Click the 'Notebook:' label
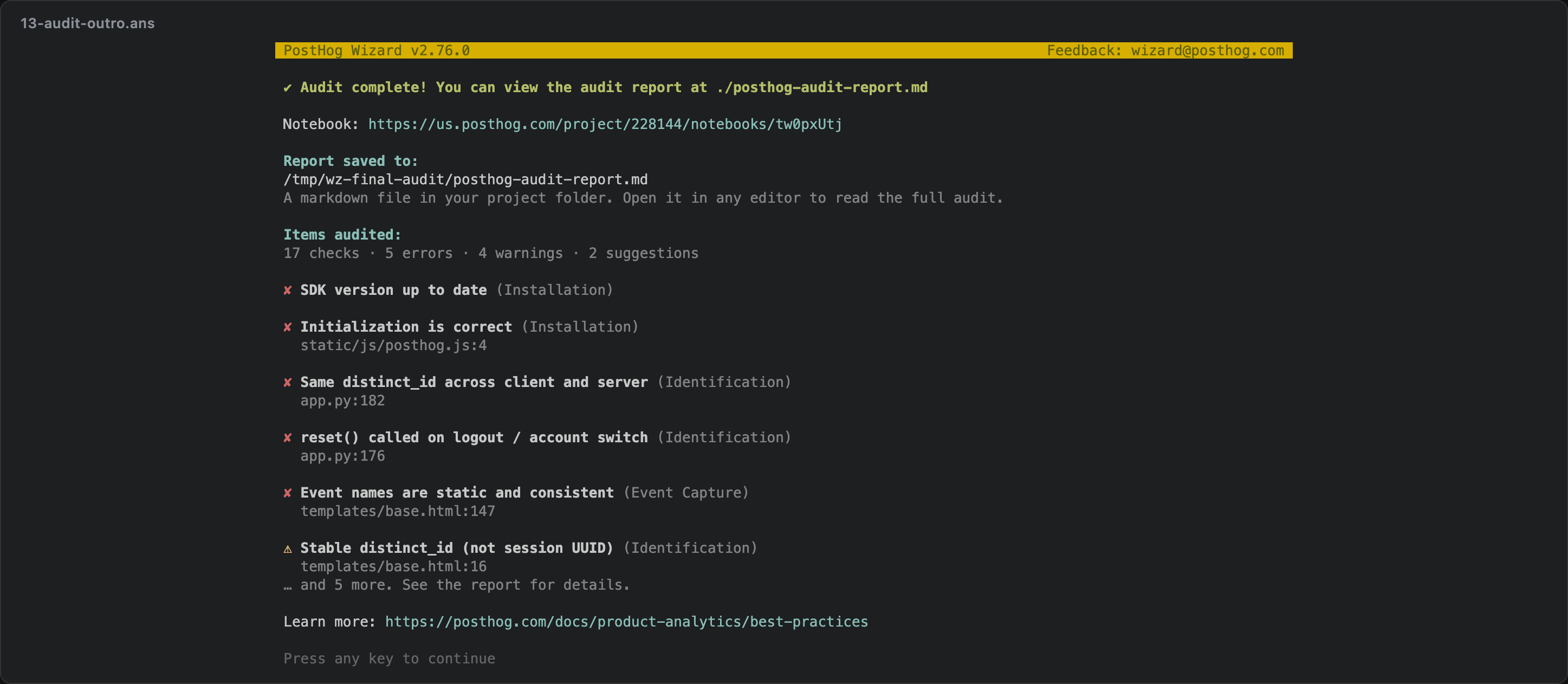Screen dimensions: 1568x684 321,124
